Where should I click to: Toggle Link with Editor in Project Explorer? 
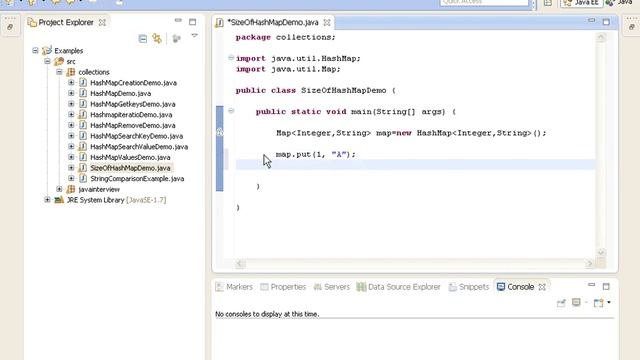click(157, 39)
